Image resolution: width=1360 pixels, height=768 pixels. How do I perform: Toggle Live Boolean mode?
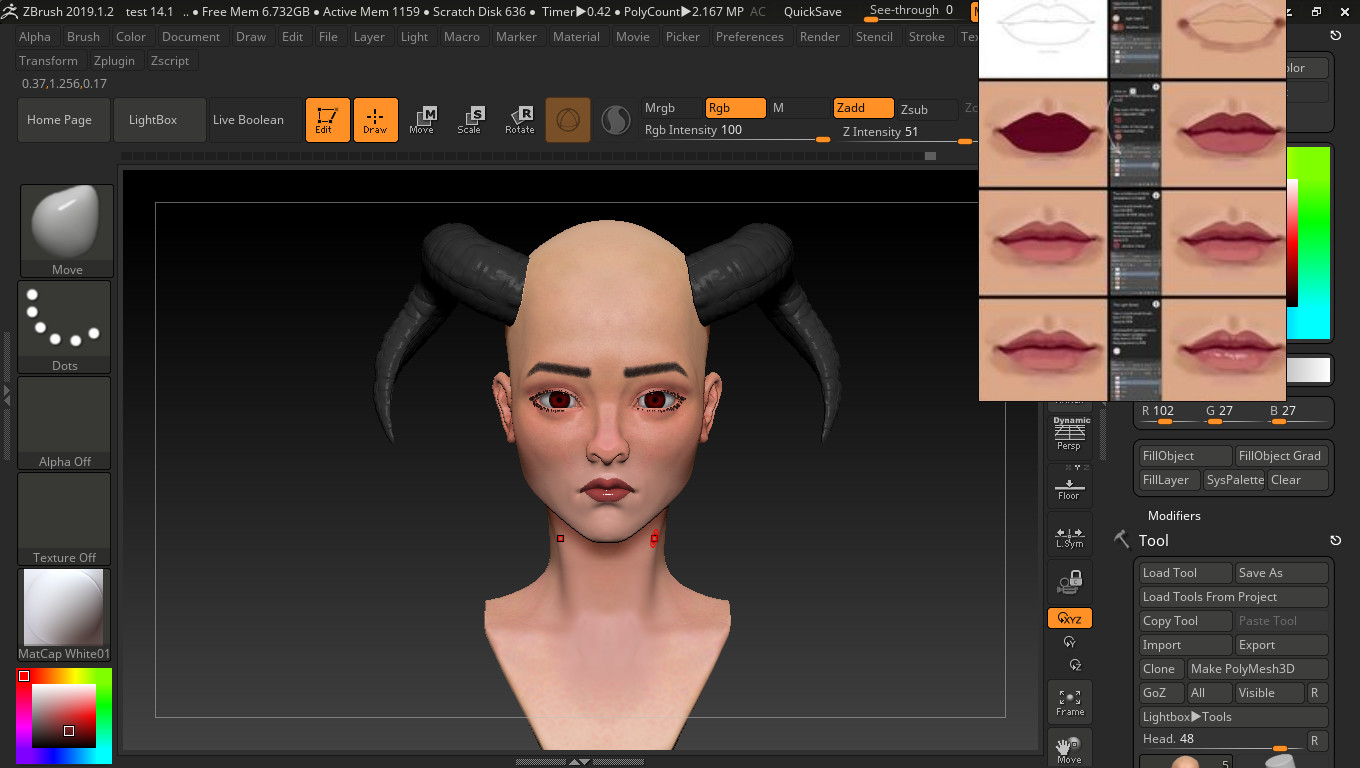248,120
